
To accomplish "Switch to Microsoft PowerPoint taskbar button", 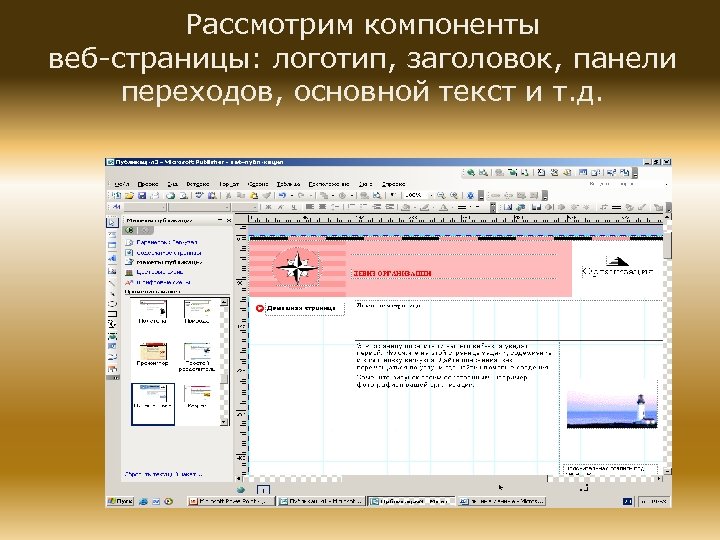I will pyautogui.click(x=231, y=501).
